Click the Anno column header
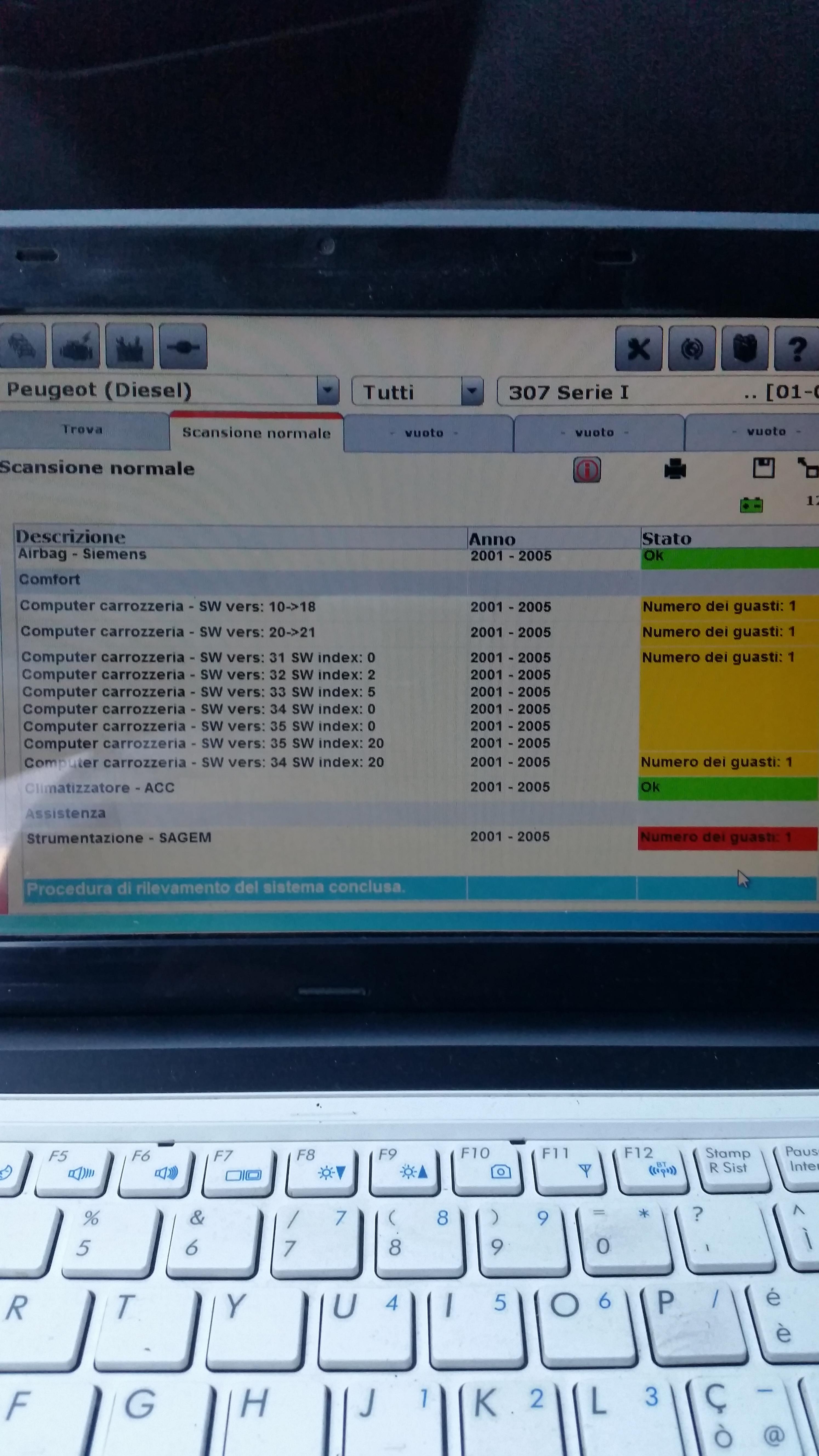Image resolution: width=819 pixels, height=1456 pixels. [x=553, y=538]
